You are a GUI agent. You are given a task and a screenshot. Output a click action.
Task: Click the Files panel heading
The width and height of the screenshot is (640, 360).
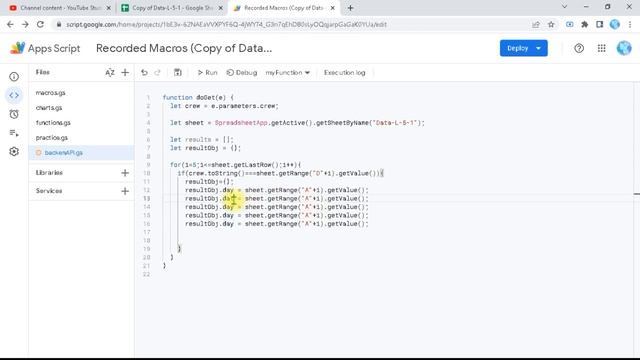[x=42, y=72]
